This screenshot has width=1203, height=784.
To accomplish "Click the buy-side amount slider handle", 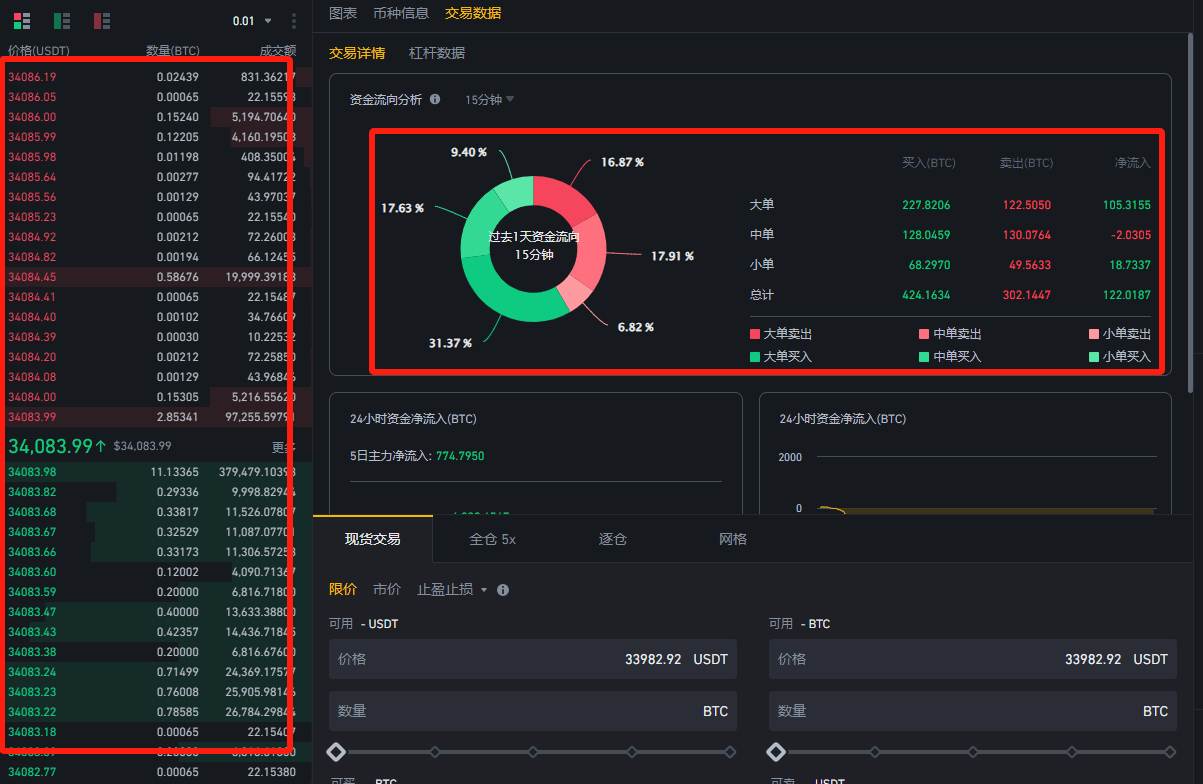I will [337, 751].
